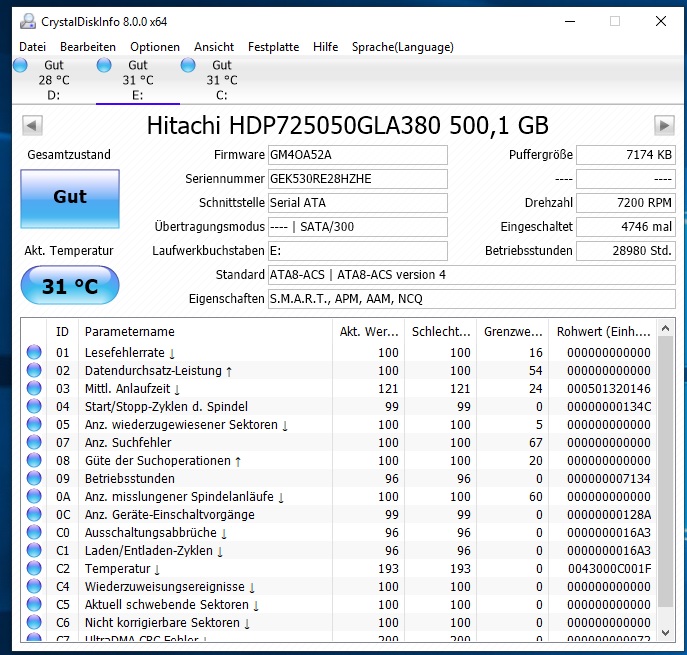Click the Drehzahl value 7200 RPM
The image size is (687, 655).
pos(626,203)
